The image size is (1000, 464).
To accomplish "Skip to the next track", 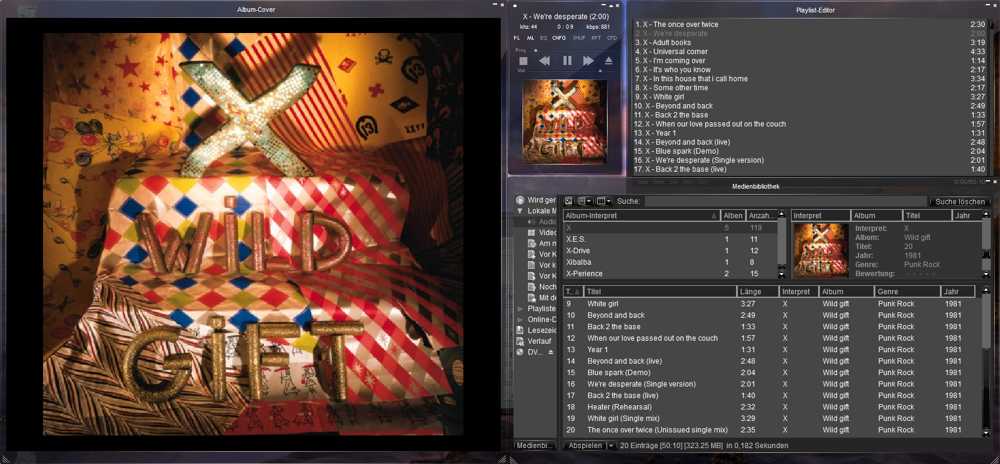I will click(587, 61).
